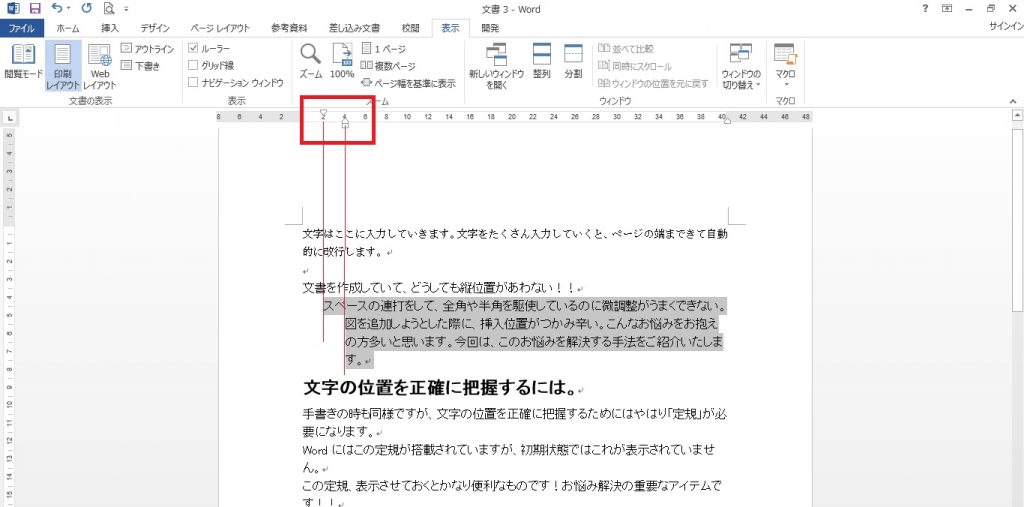Open Word Help question mark
This screenshot has width=1024, height=507.
click(x=925, y=8)
